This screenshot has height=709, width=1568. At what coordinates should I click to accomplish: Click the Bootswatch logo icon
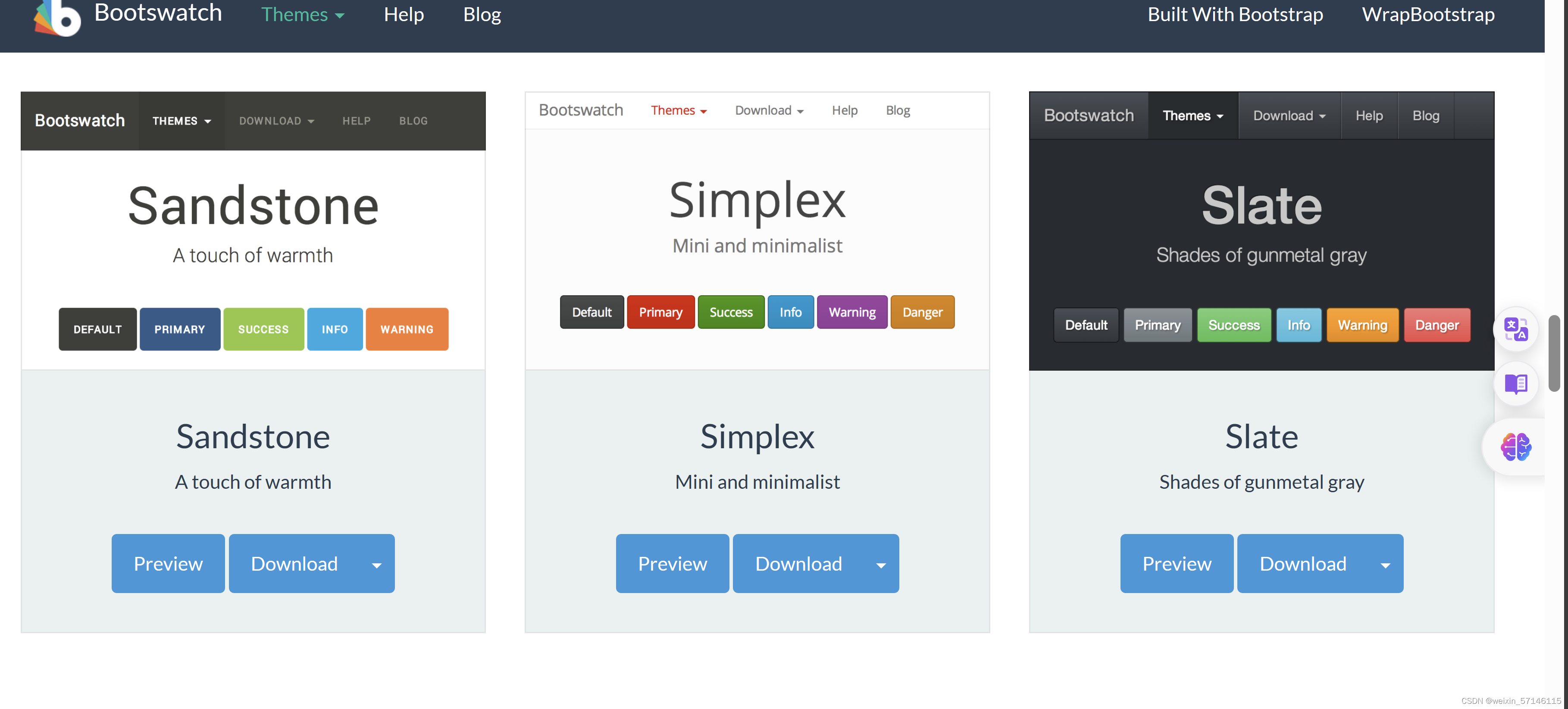tap(57, 17)
